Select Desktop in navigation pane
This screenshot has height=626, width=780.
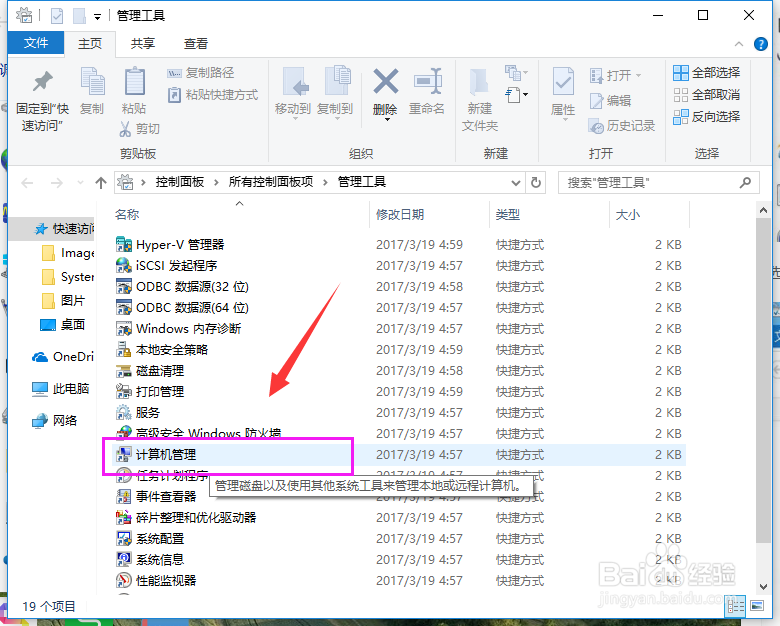(x=63, y=324)
